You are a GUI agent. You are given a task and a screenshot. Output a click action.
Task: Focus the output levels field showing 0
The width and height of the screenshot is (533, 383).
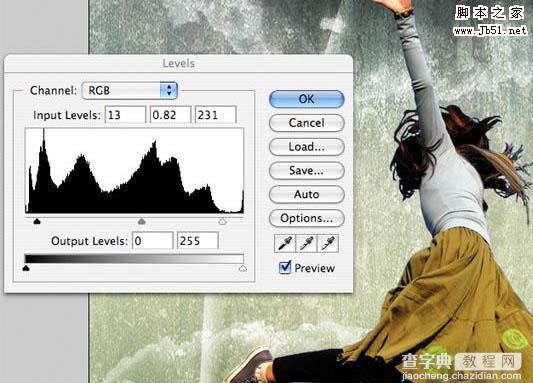[153, 241]
